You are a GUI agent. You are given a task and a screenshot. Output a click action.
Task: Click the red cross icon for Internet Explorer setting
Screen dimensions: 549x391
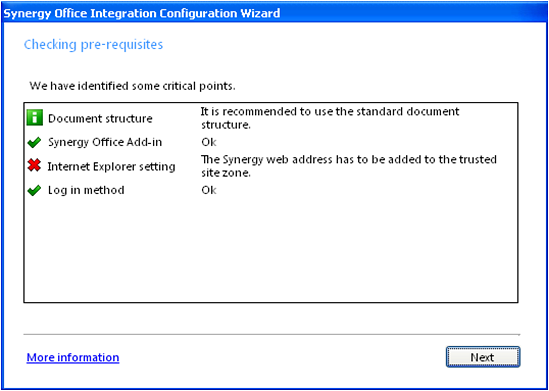[34, 166]
